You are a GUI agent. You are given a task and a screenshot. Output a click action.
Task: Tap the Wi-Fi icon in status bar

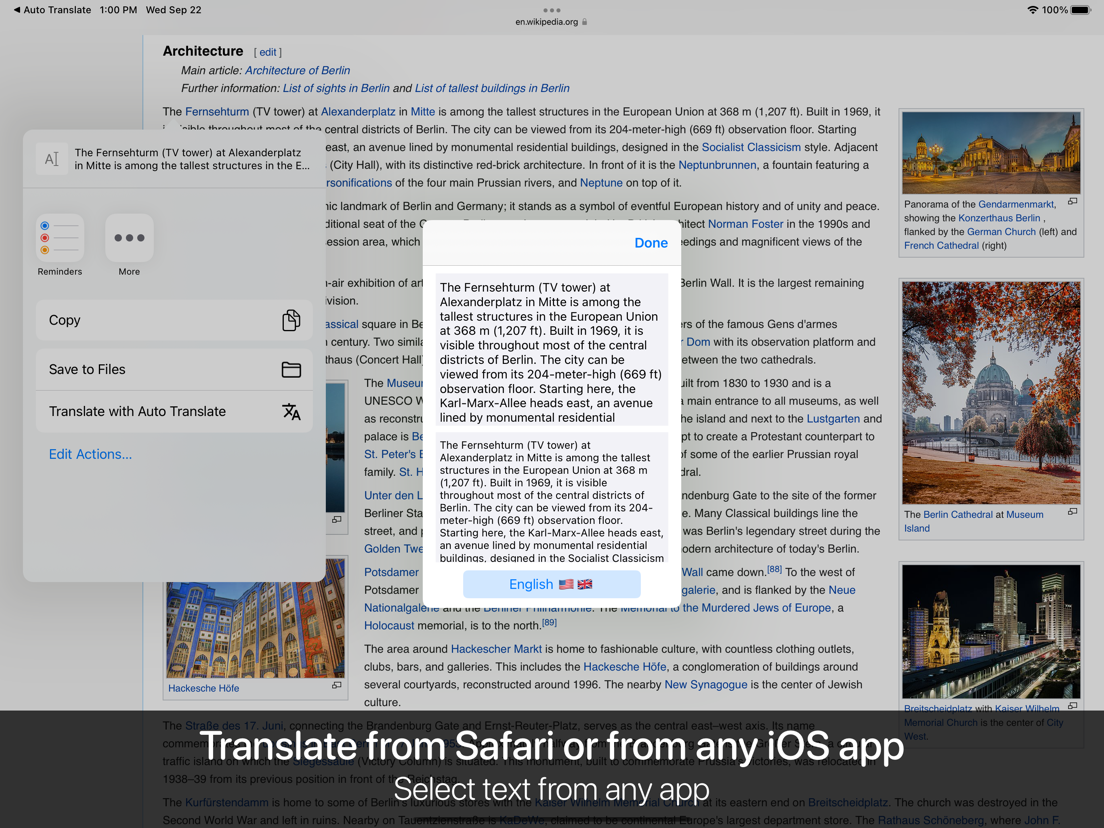click(1033, 10)
